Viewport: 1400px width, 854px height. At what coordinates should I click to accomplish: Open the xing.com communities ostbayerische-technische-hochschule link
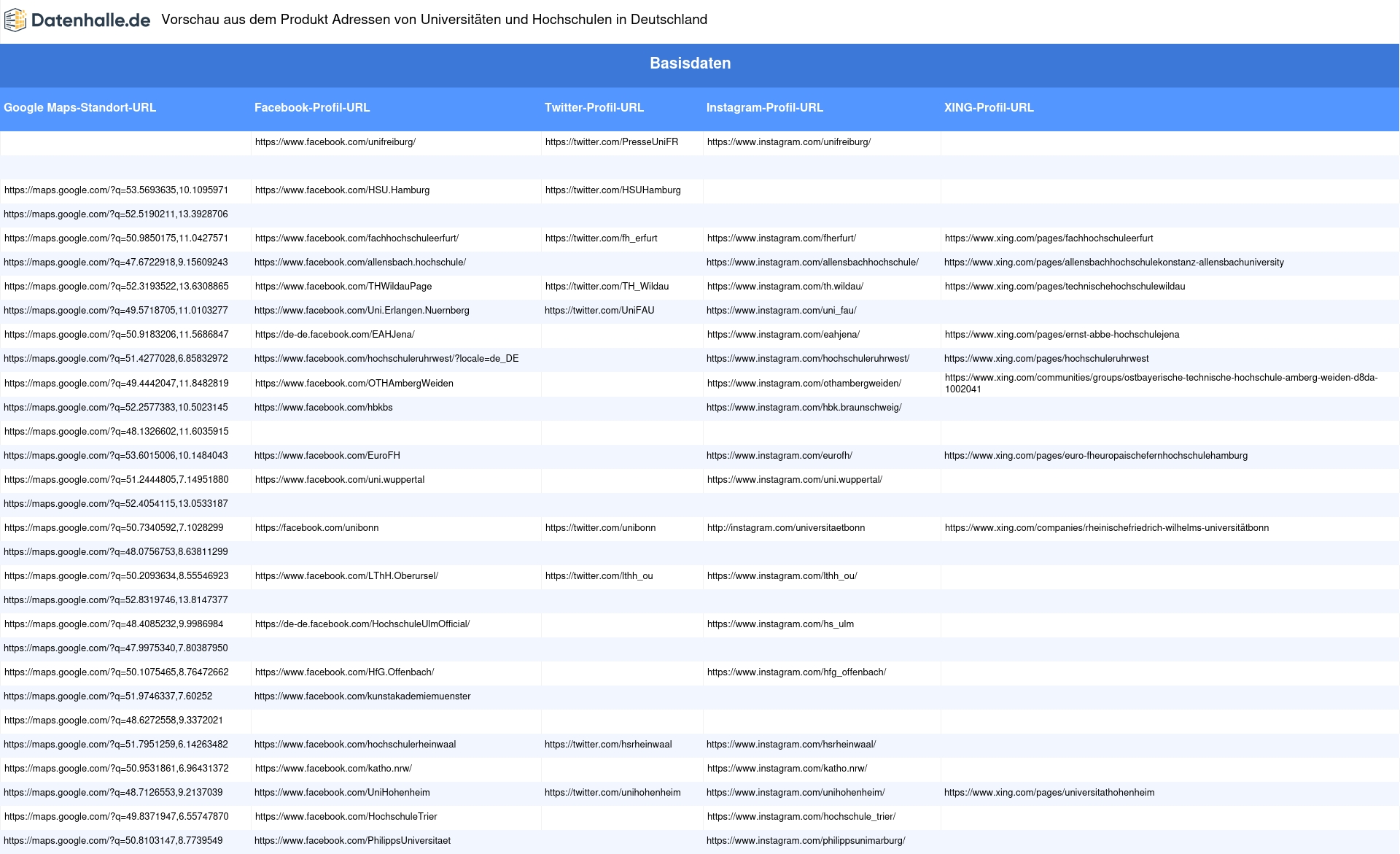(1162, 384)
